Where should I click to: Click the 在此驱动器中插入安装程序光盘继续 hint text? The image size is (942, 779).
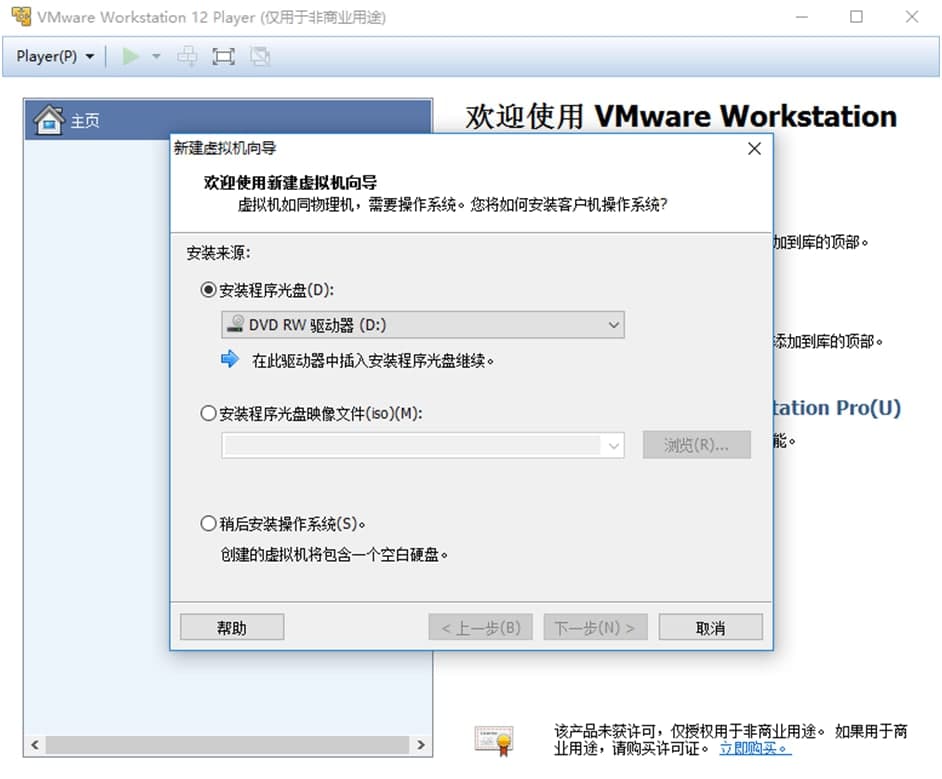tap(372, 361)
